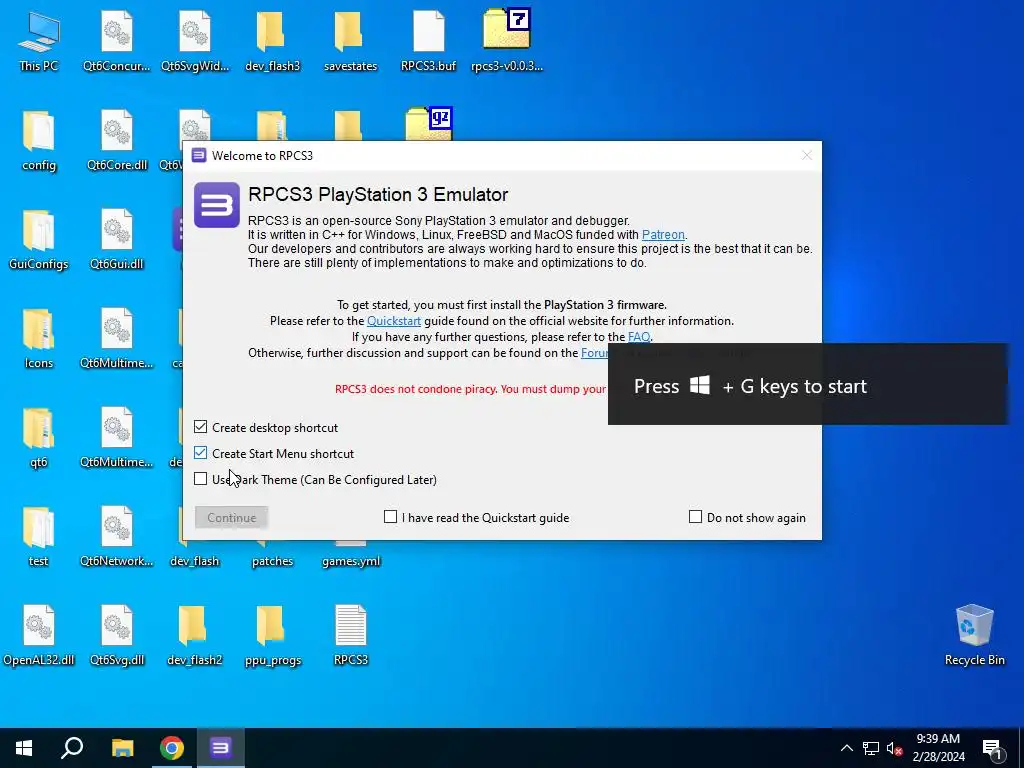Open the GuiConfigs folder icon
This screenshot has height=768, width=1024.
tap(39, 240)
